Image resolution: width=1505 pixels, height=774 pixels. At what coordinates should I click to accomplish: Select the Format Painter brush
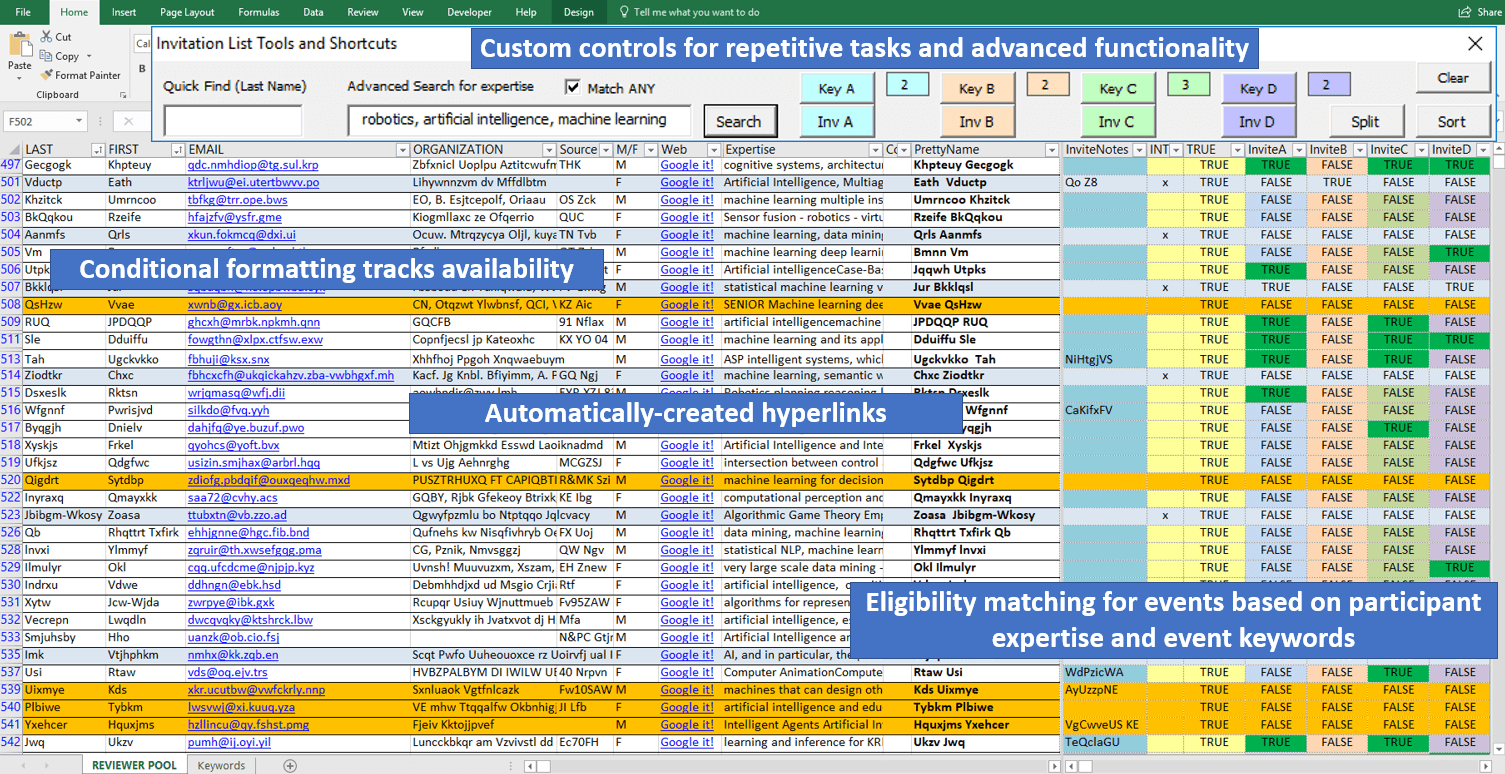(47, 75)
